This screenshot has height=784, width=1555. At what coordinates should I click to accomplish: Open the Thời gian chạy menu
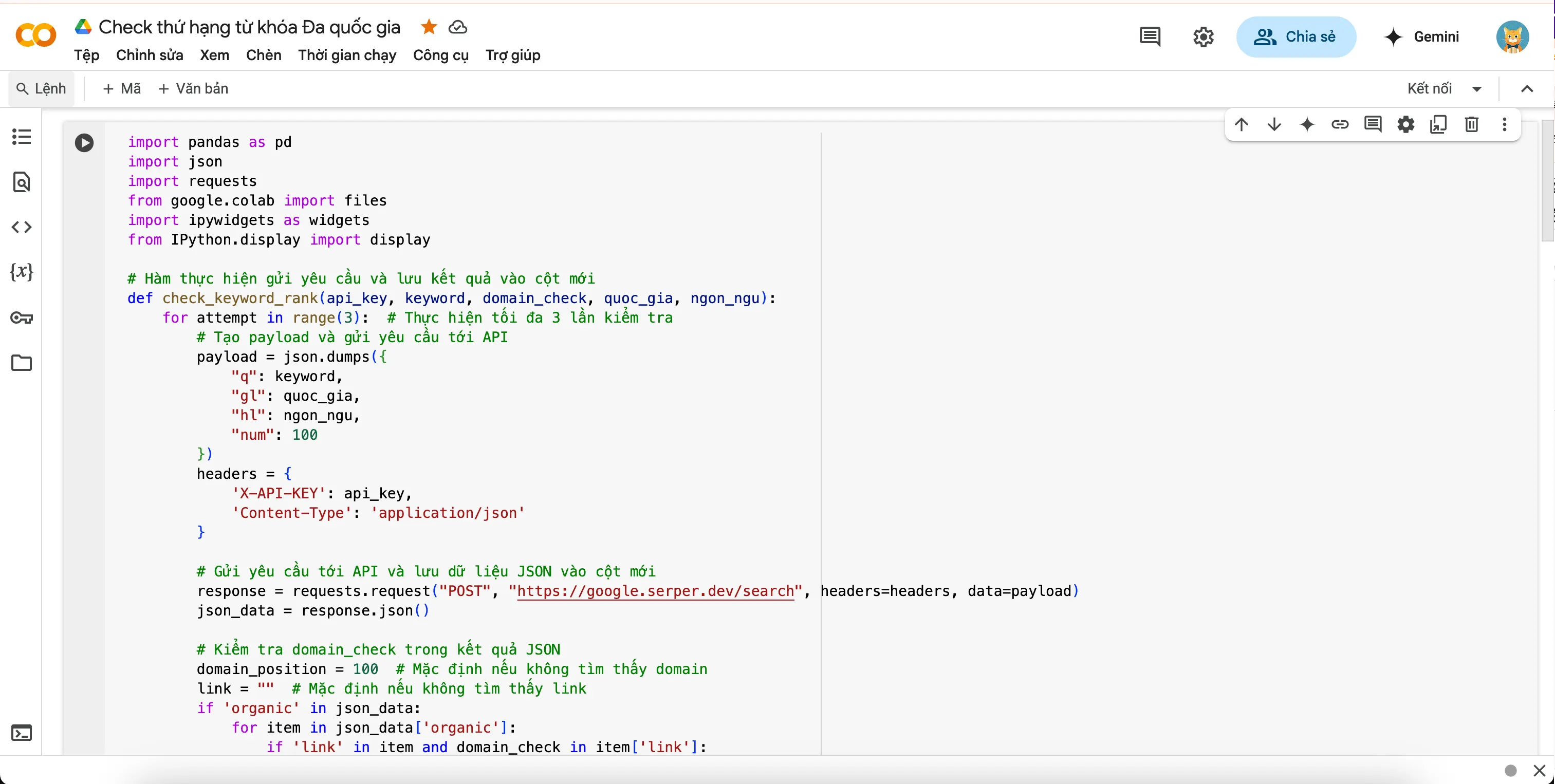(x=346, y=55)
